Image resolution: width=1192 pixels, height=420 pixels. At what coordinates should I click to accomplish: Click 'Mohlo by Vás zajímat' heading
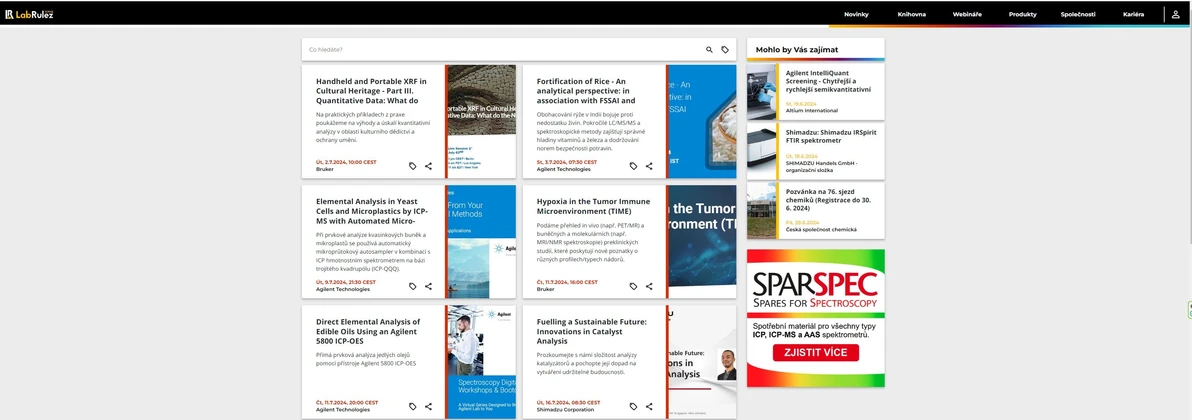[x=797, y=49]
